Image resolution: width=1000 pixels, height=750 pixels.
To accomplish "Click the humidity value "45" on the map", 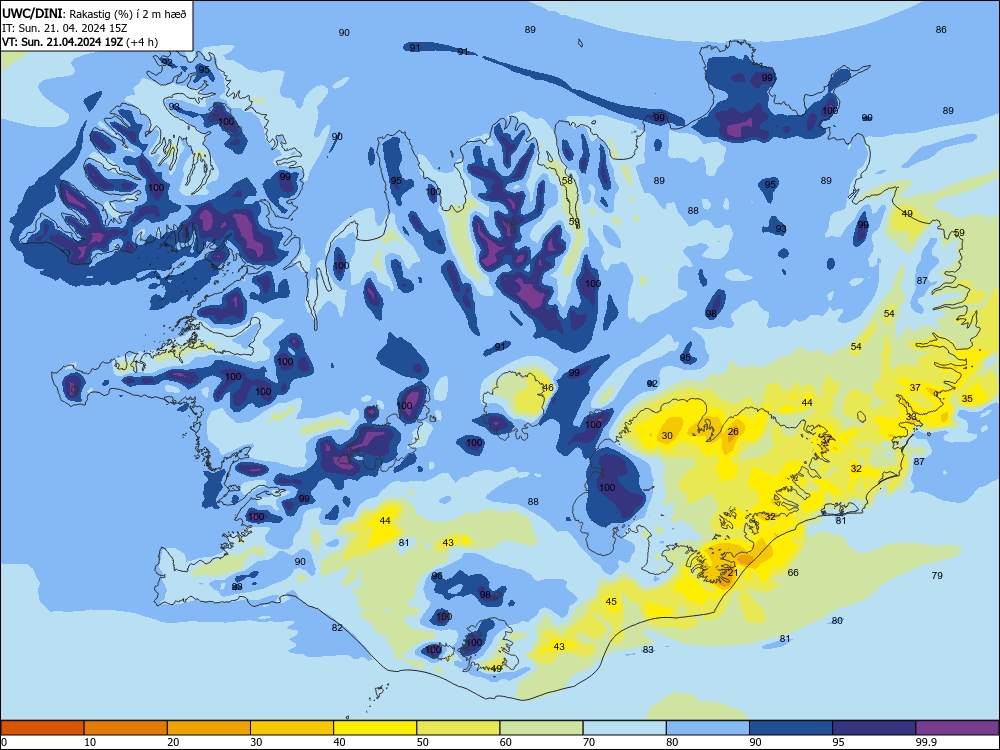I will [611, 602].
